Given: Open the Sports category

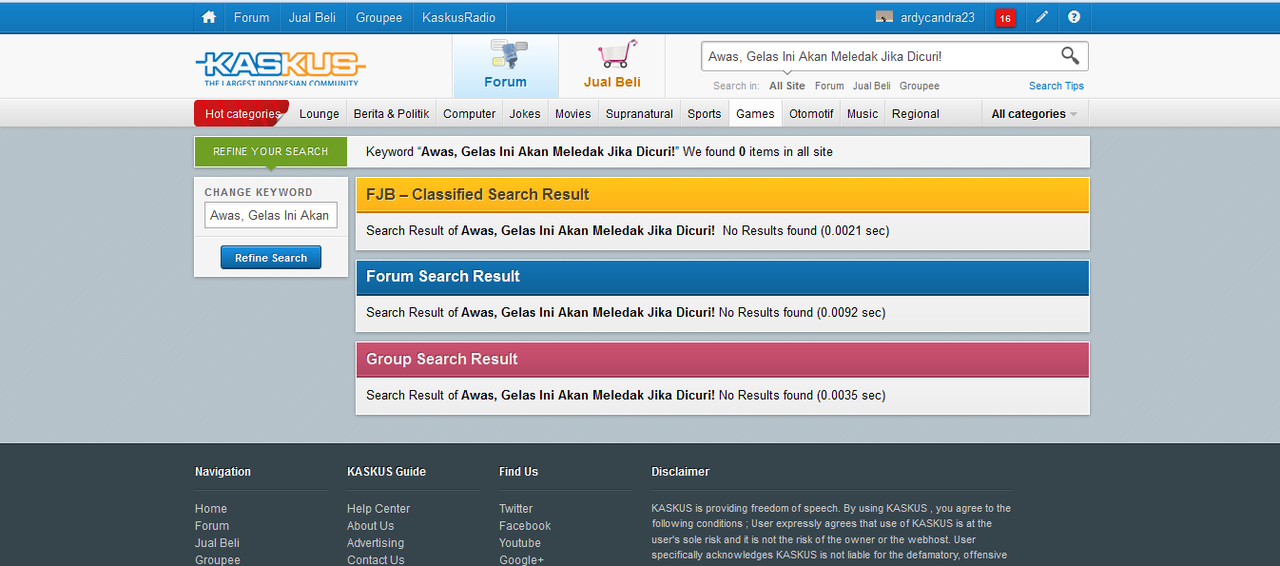Looking at the screenshot, I should point(704,114).
